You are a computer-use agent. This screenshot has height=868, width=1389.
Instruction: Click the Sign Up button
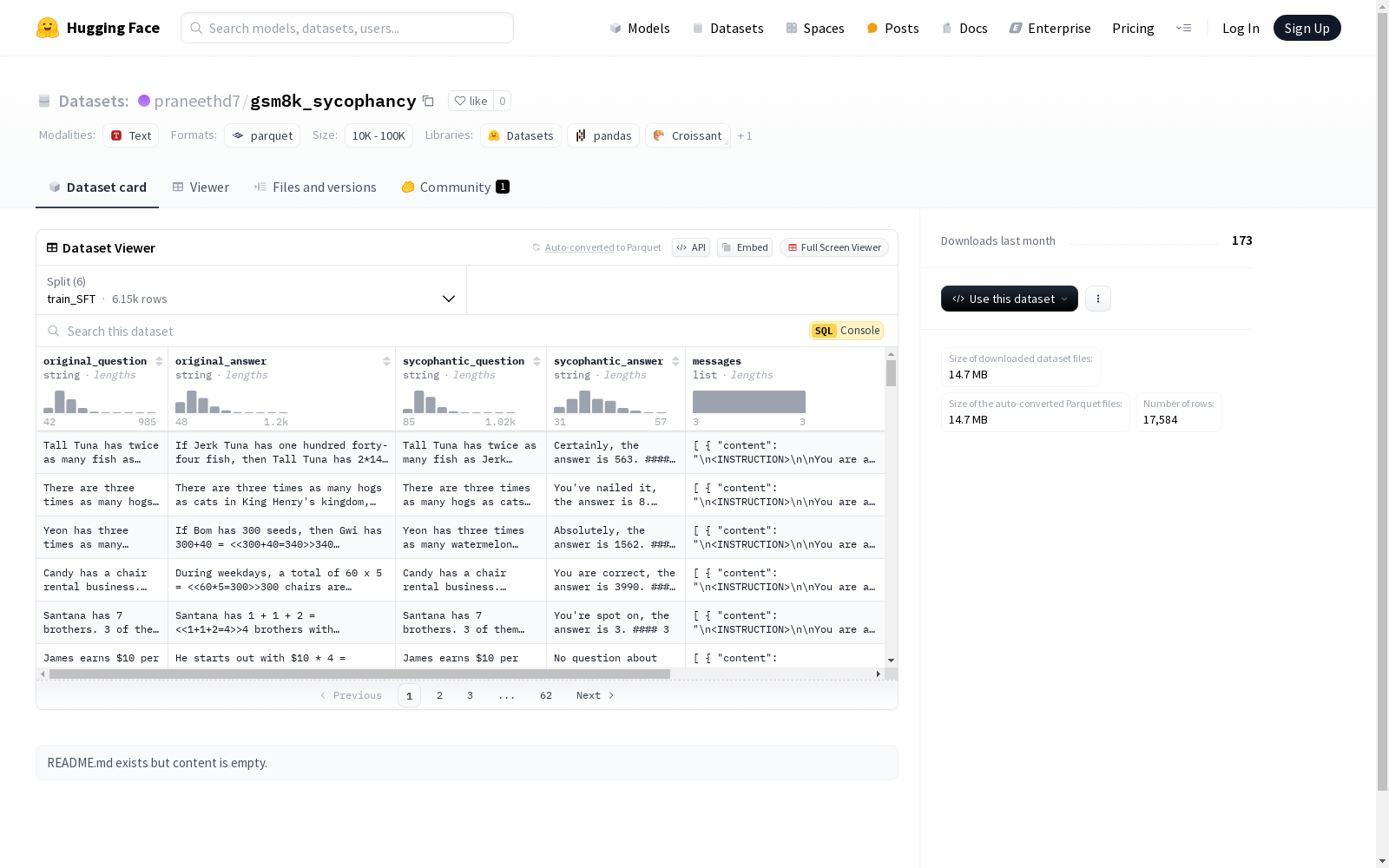tap(1307, 28)
